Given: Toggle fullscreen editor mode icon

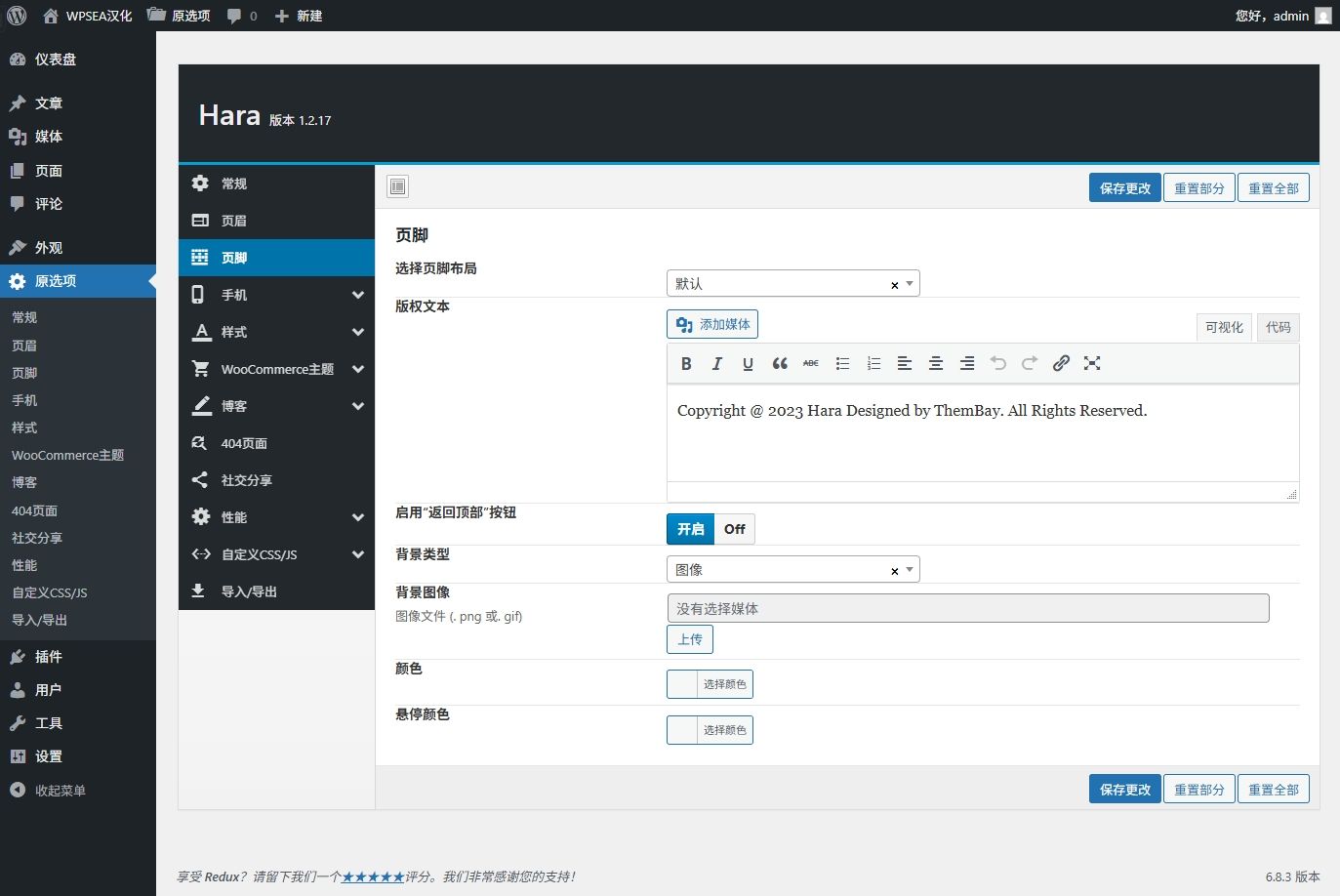Looking at the screenshot, I should click(1092, 363).
